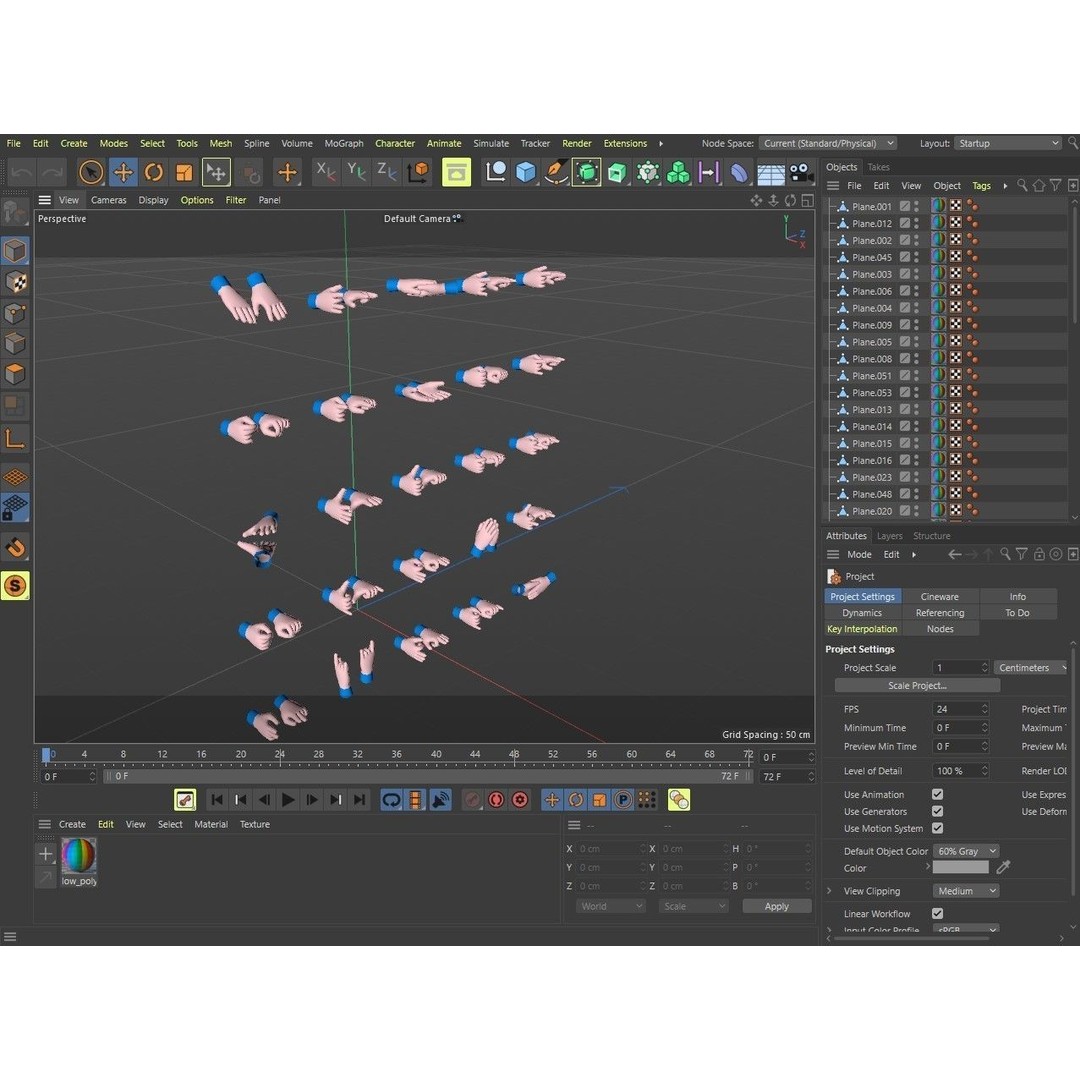
Task: Select the Move tool in the toolbar
Action: point(124,172)
